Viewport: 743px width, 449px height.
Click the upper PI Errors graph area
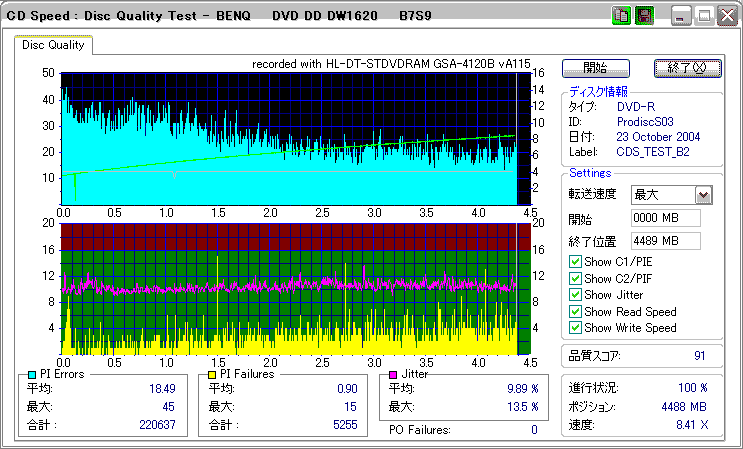coord(290,138)
